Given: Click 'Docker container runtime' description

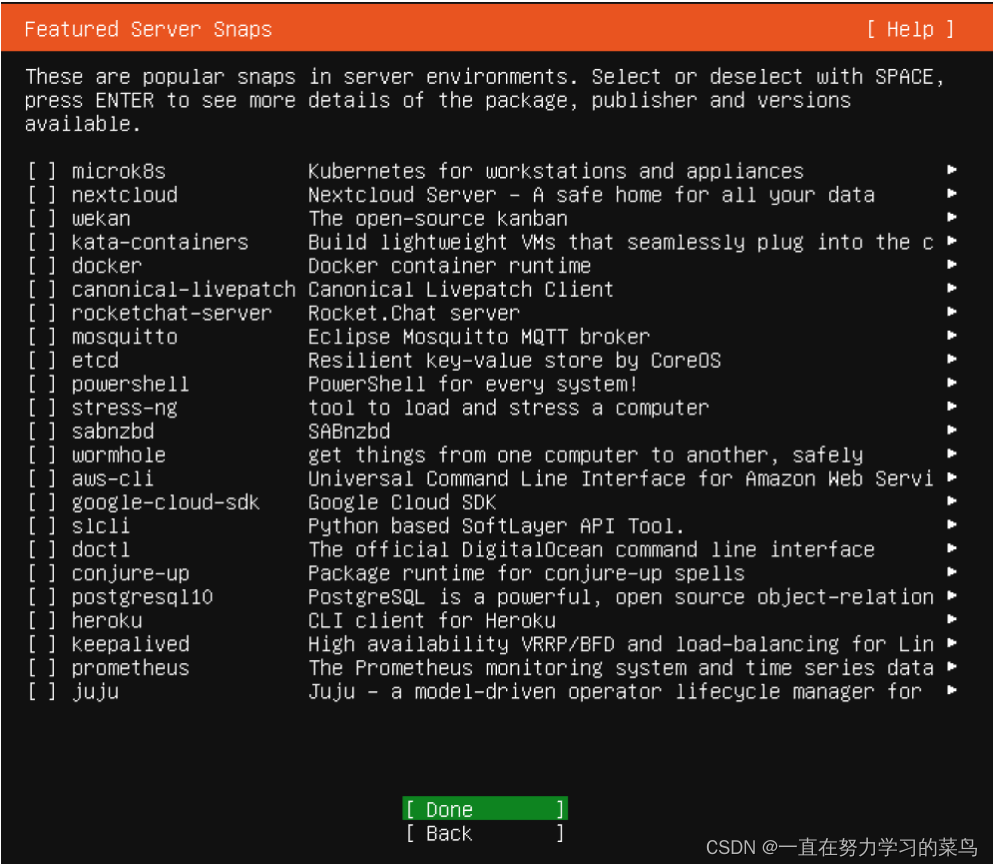Looking at the screenshot, I should pyautogui.click(x=449, y=266).
